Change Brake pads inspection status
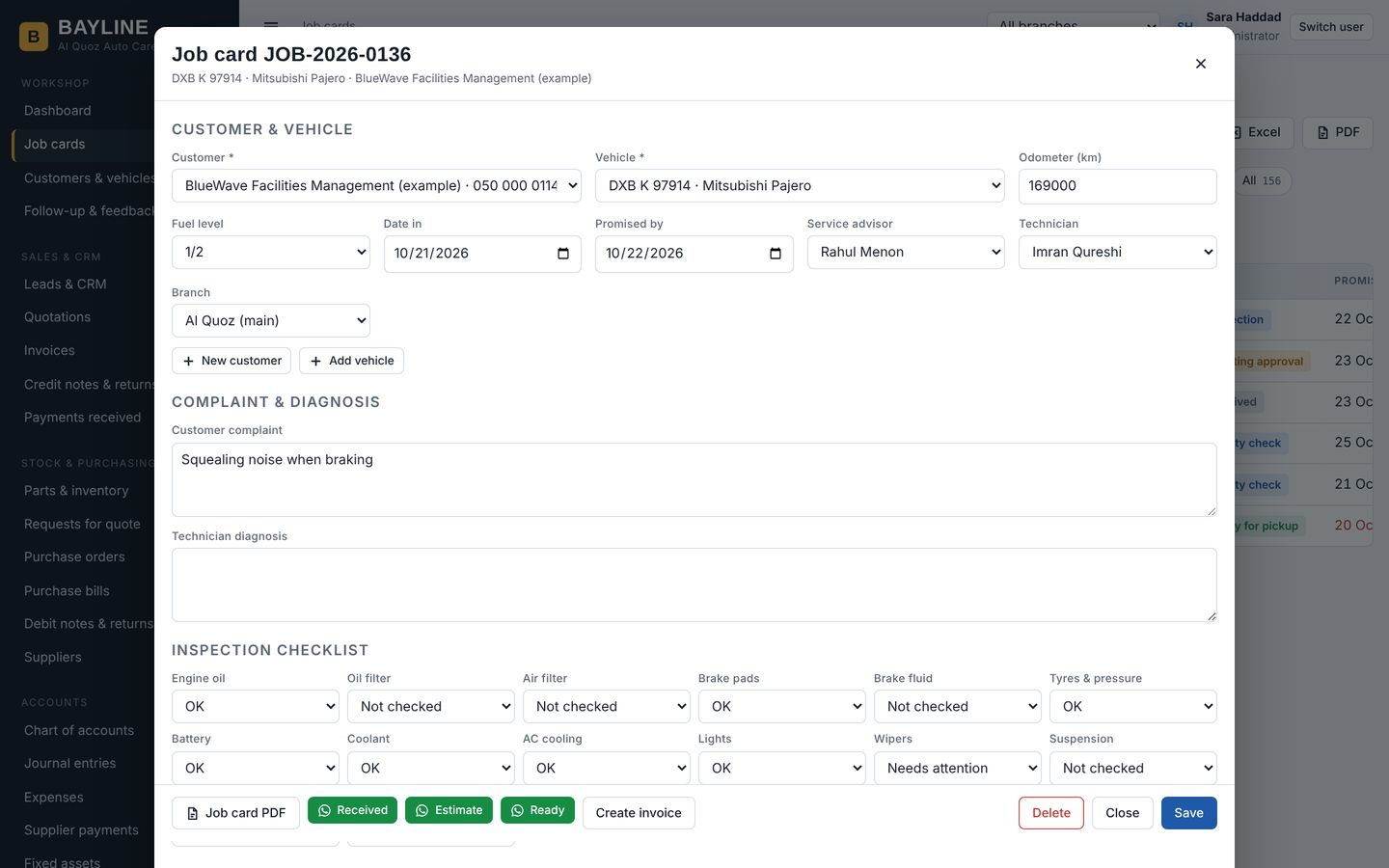The width and height of the screenshot is (1389, 868). tap(782, 707)
